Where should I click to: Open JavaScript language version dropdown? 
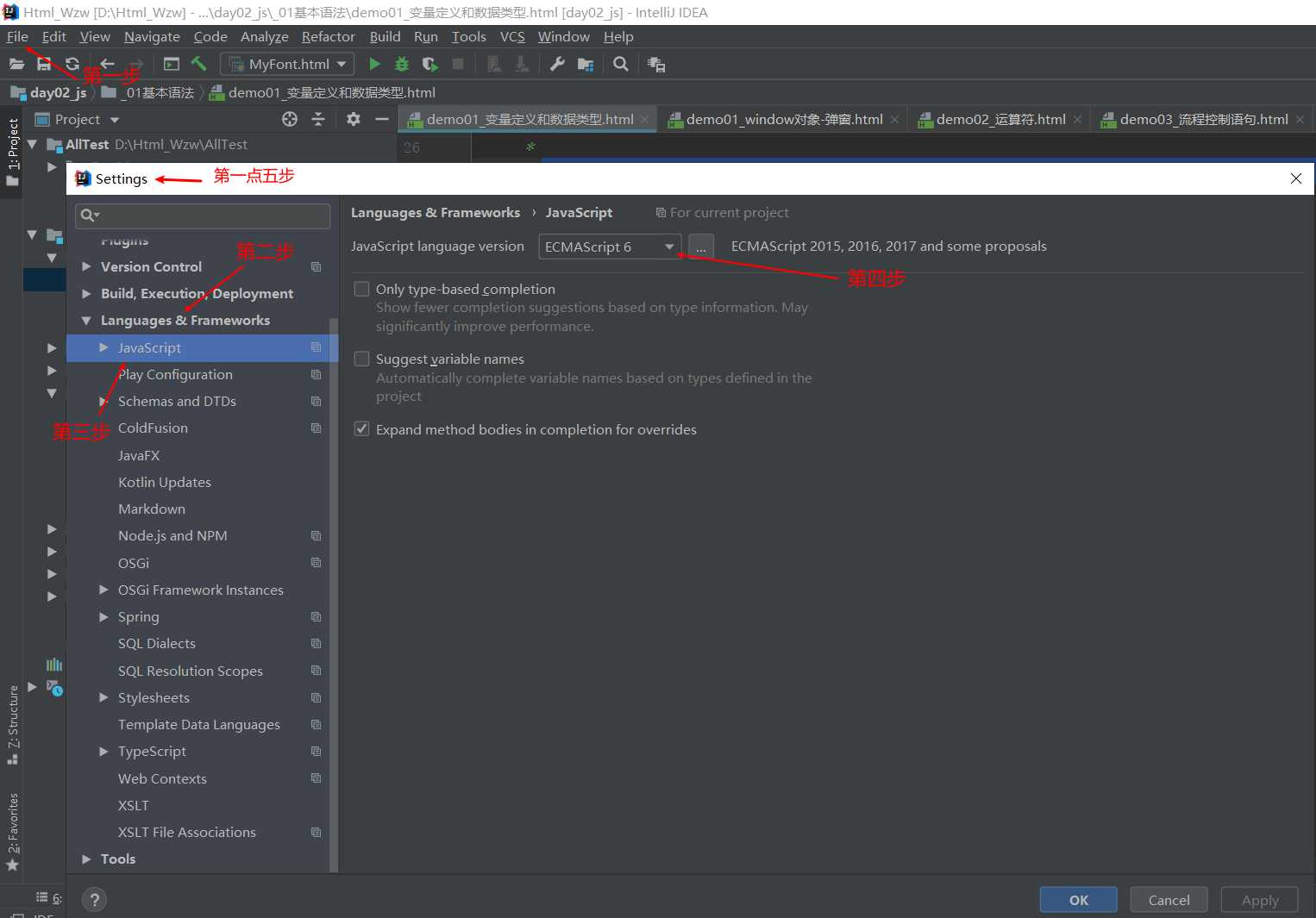610,247
